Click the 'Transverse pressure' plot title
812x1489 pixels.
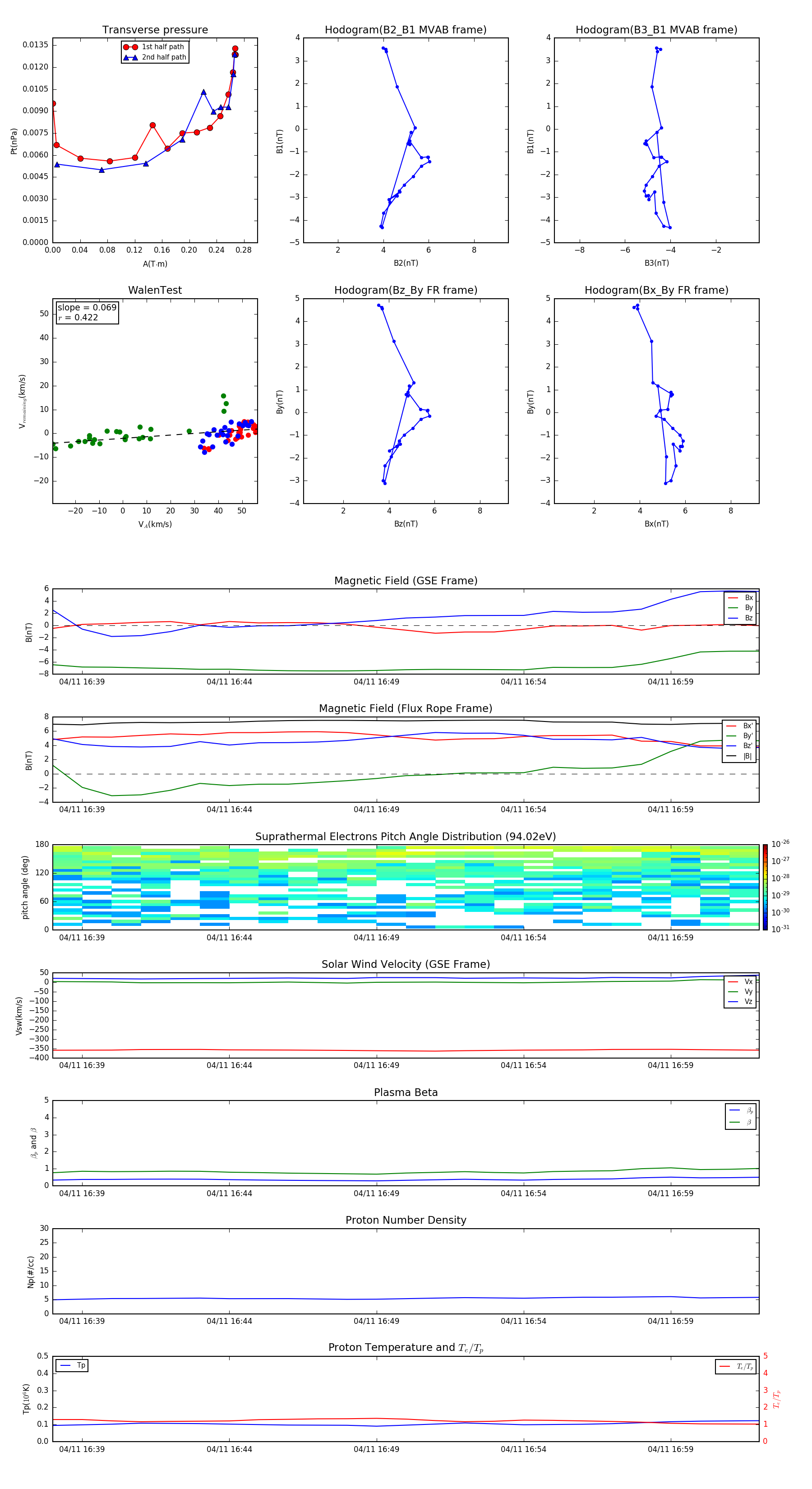point(155,30)
